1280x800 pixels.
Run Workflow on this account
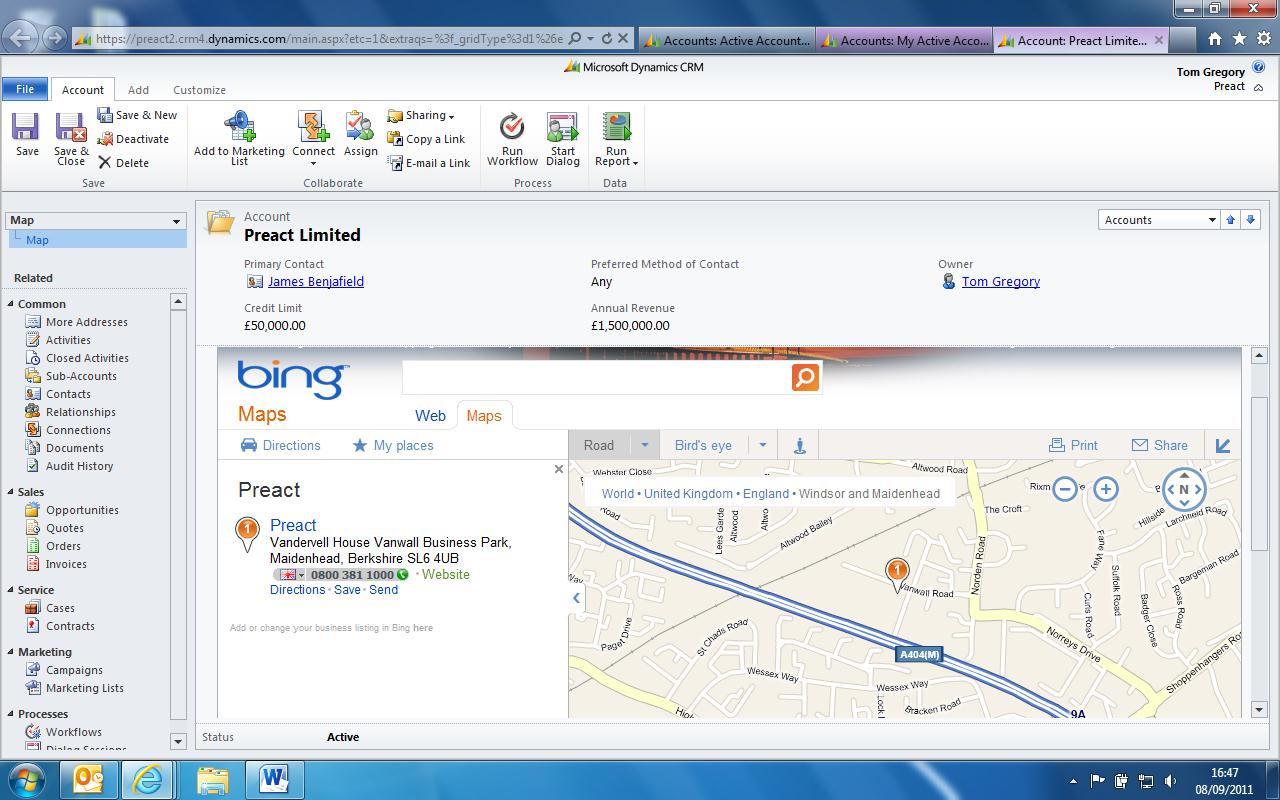pyautogui.click(x=512, y=138)
